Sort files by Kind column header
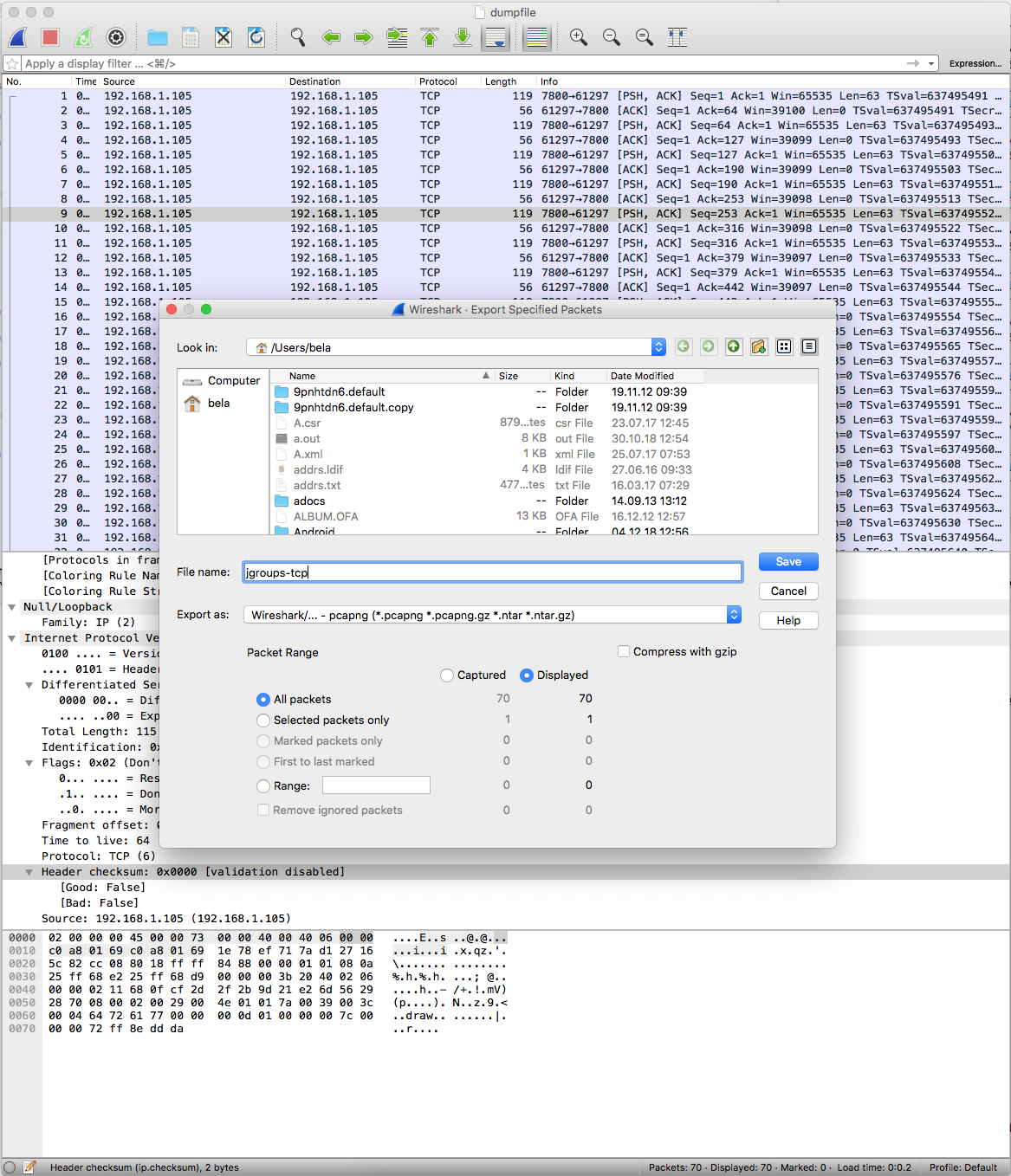The image size is (1011, 1176). [578, 376]
